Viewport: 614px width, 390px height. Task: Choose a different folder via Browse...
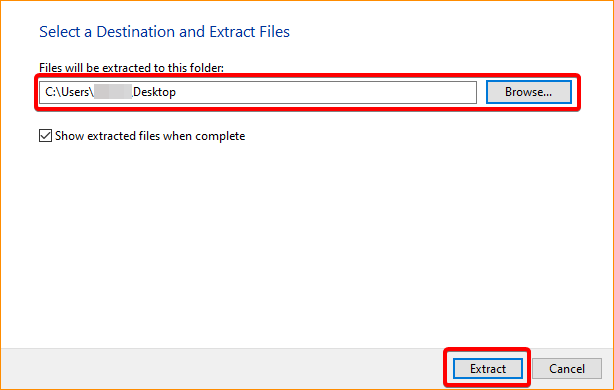(529, 92)
